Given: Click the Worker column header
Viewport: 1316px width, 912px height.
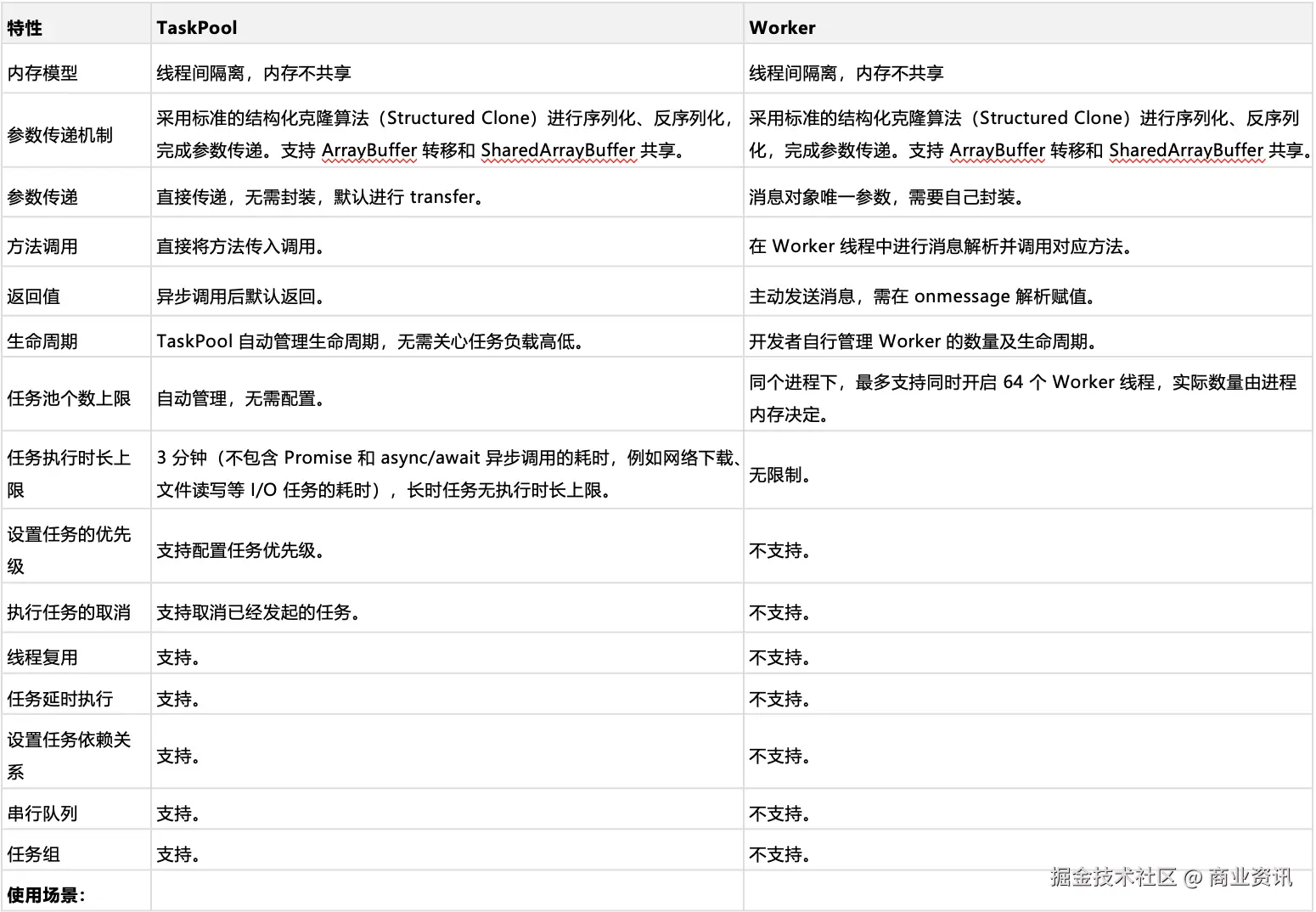Looking at the screenshot, I should pyautogui.click(x=782, y=27).
